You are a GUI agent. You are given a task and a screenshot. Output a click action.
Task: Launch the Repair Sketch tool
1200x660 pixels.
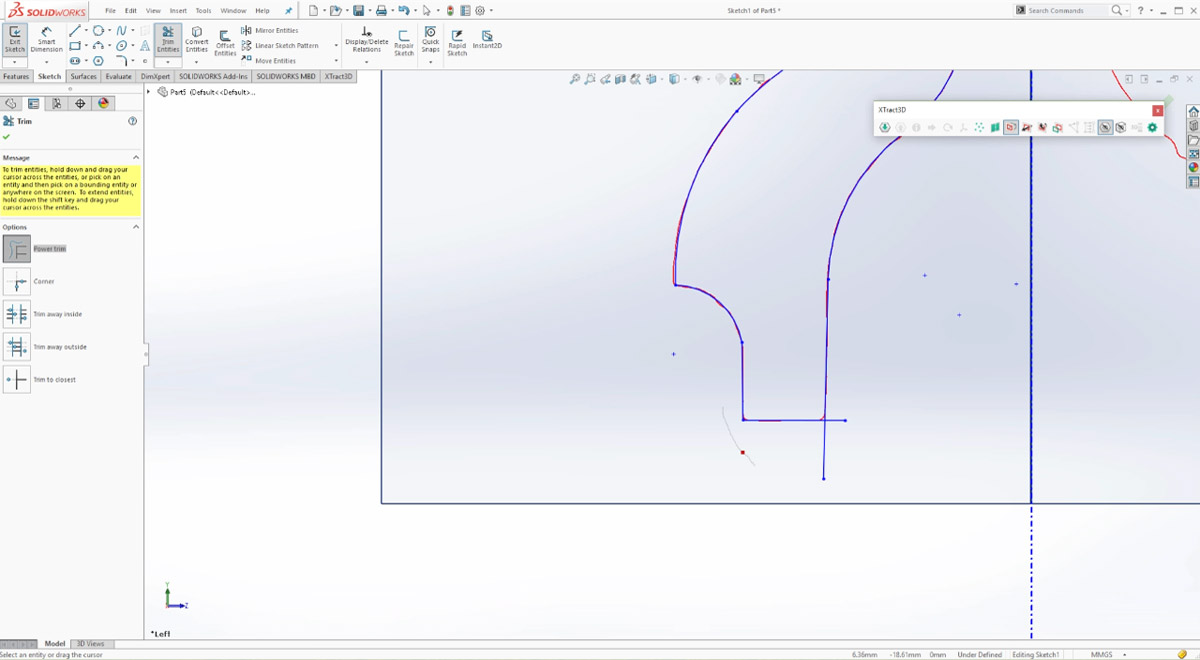tap(403, 42)
